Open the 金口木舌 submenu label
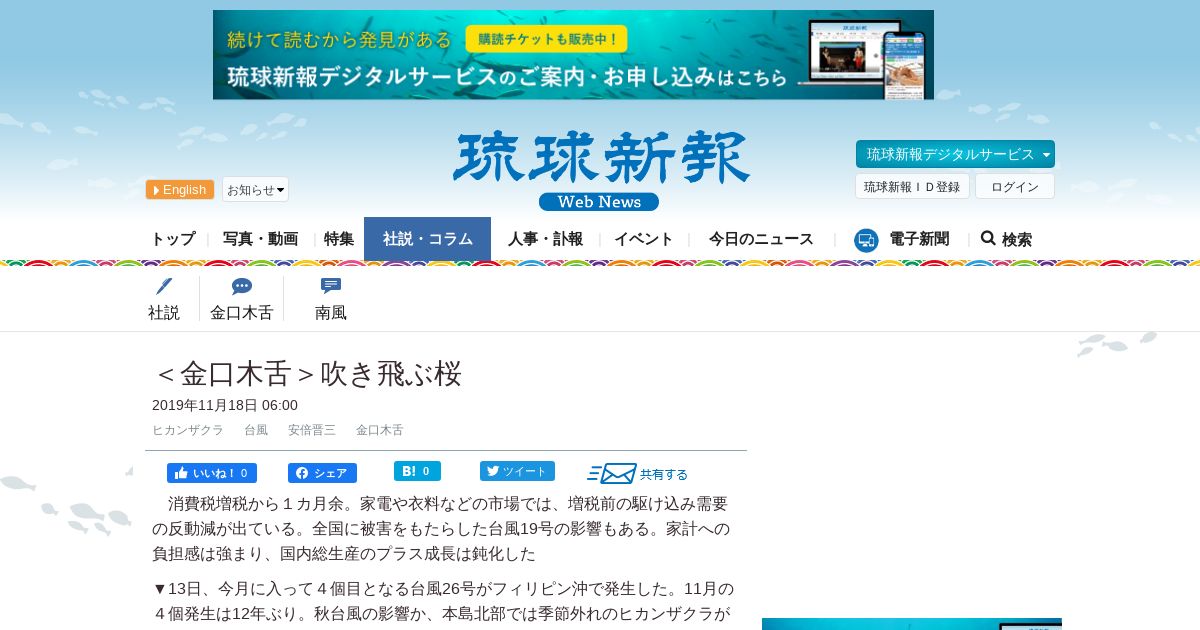This screenshot has width=1200, height=630. click(242, 312)
